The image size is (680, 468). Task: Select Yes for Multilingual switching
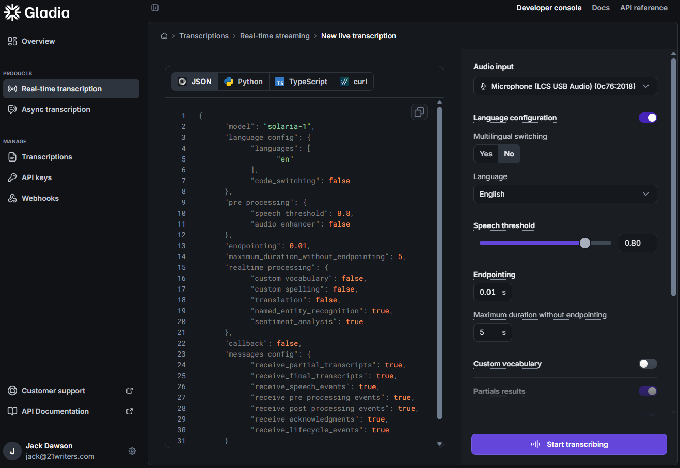coord(486,154)
